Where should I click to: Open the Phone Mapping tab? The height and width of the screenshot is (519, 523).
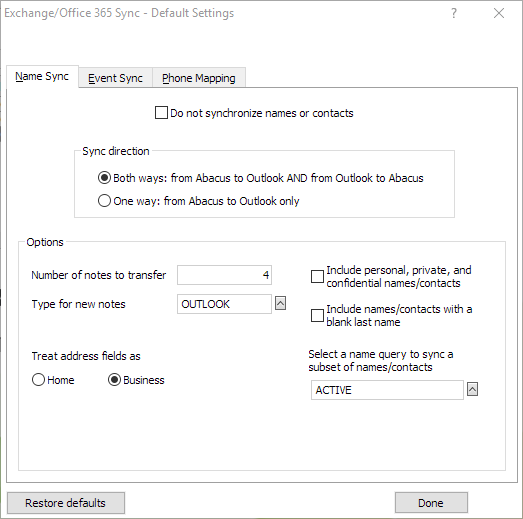199,78
